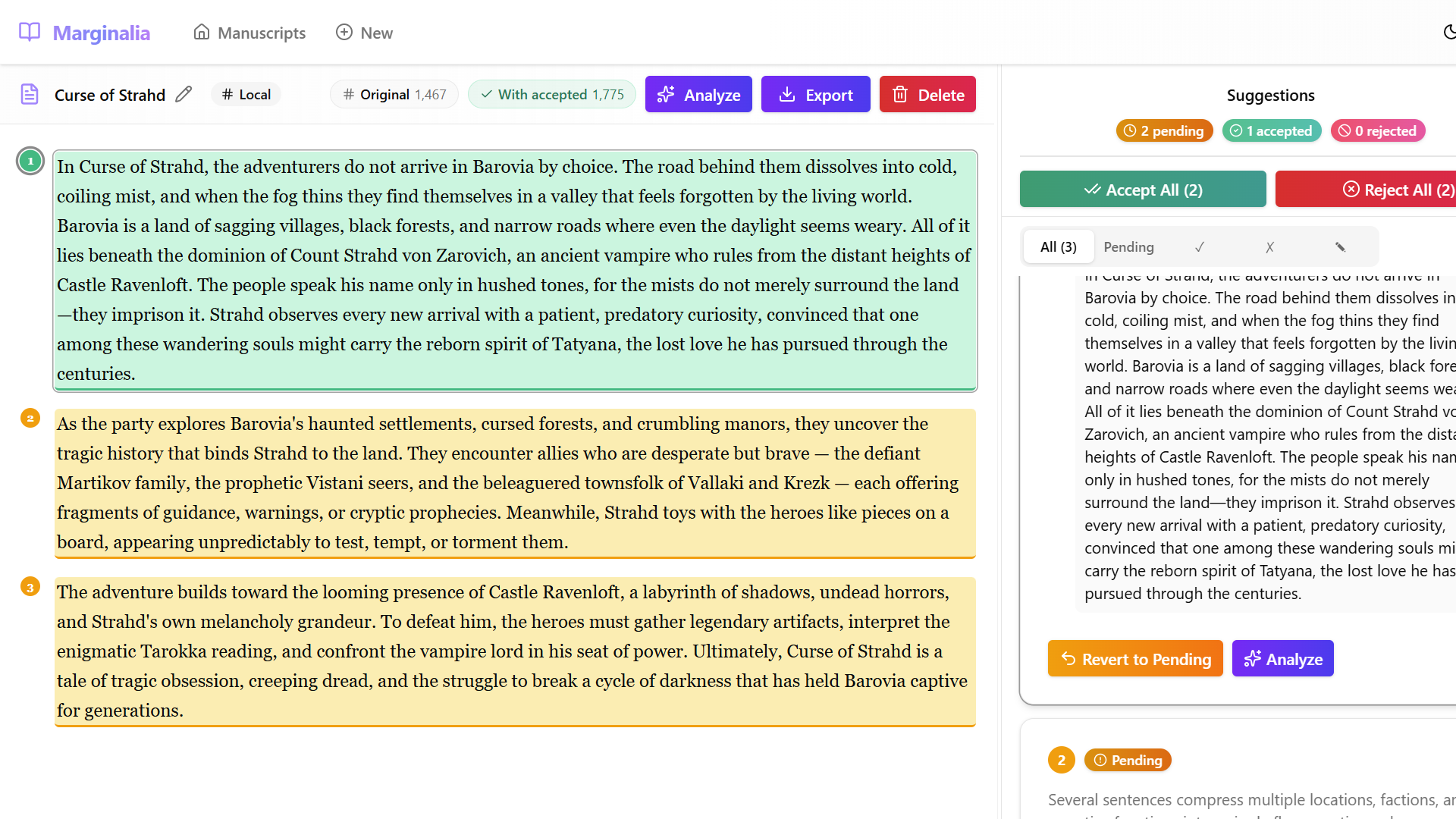Delete the Curse of Strahd manuscript
Screen dimensions: 1456x819
click(927, 94)
